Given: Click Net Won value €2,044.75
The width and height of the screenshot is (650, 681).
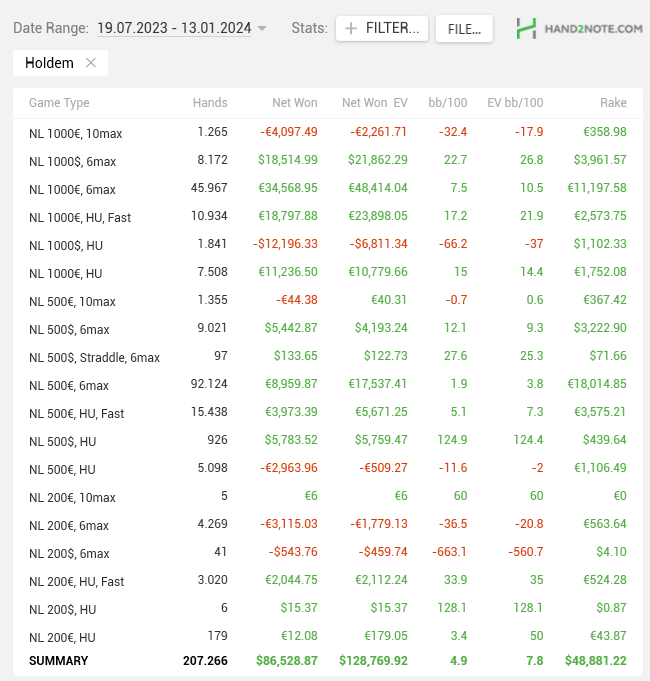Looking at the screenshot, I should click(x=291, y=580).
